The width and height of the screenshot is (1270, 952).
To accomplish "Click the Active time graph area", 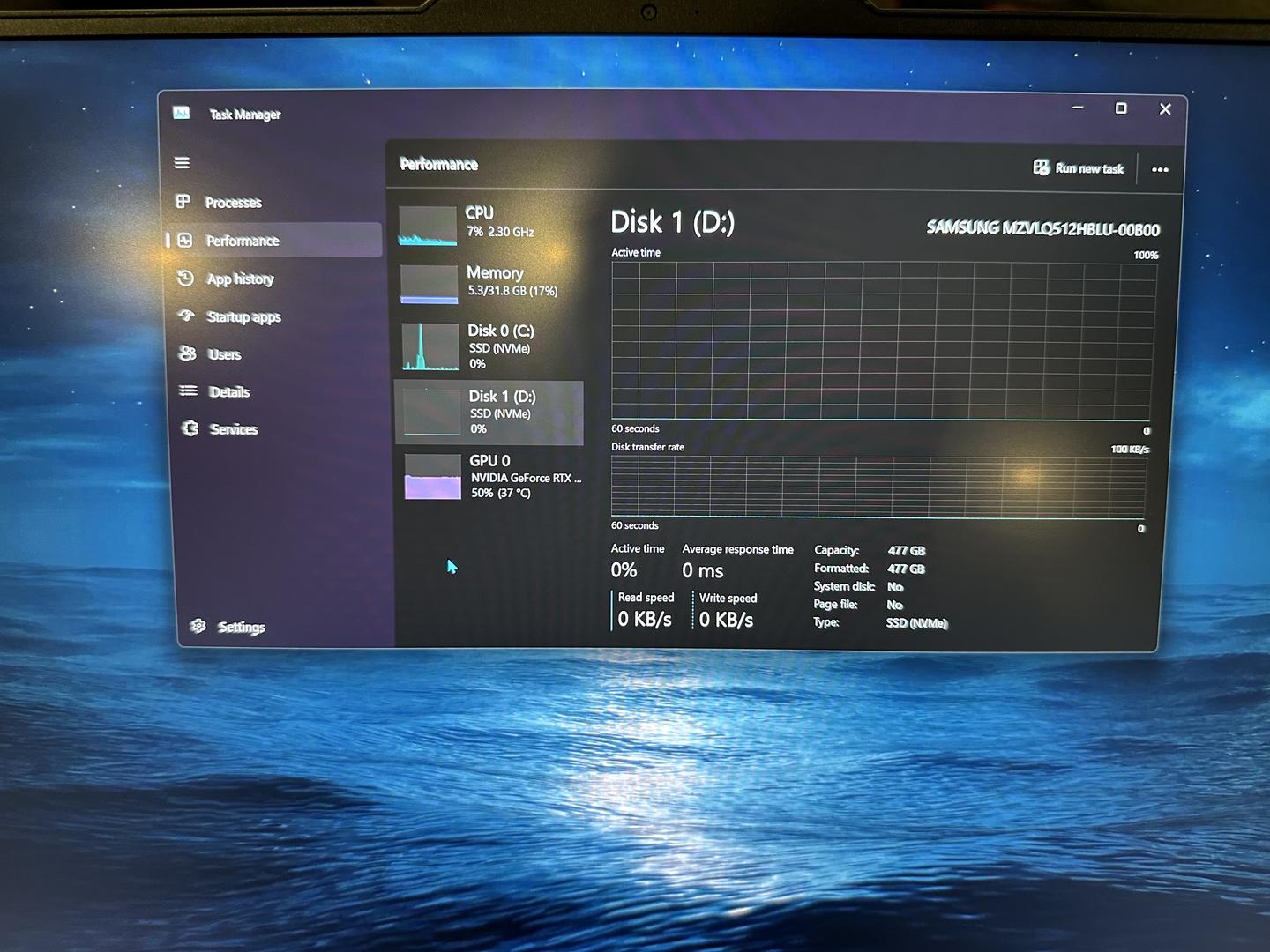I will pyautogui.click(x=880, y=341).
